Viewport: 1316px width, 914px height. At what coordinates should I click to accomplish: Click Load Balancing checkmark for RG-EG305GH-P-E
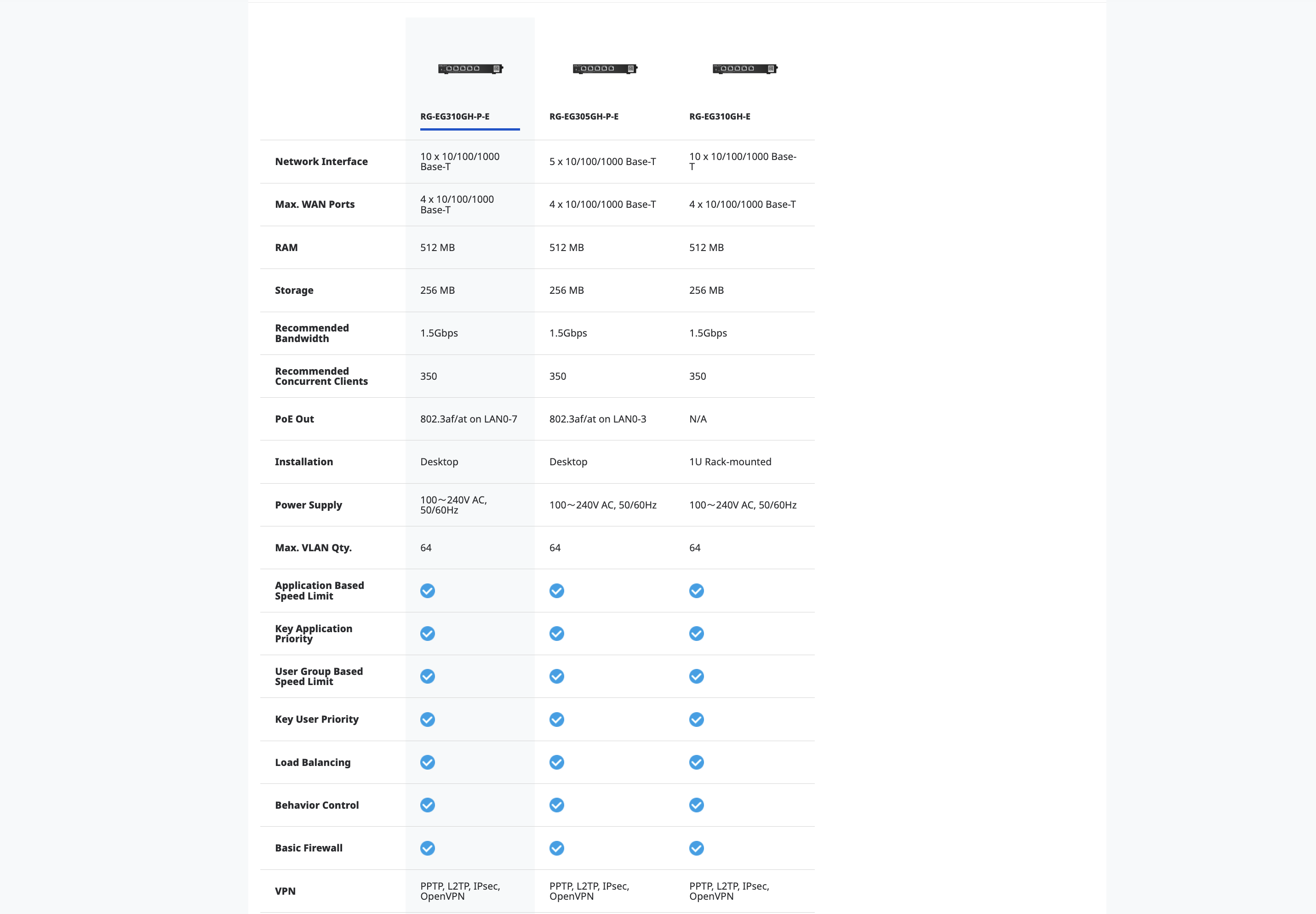(x=557, y=762)
